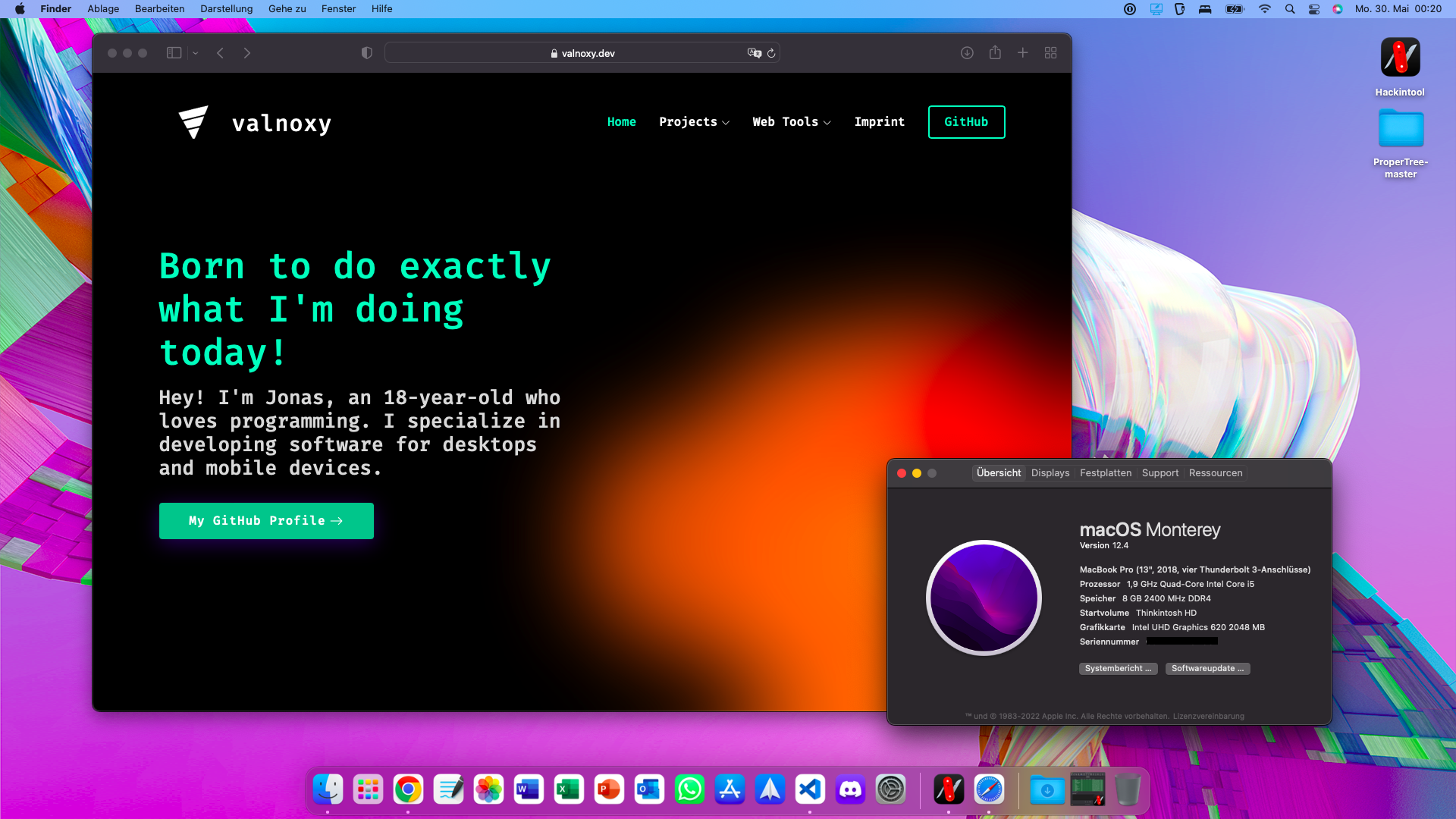Viewport: 1456px width, 819px height.
Task: Click the Safari sidebar toggle icon
Action: click(174, 53)
